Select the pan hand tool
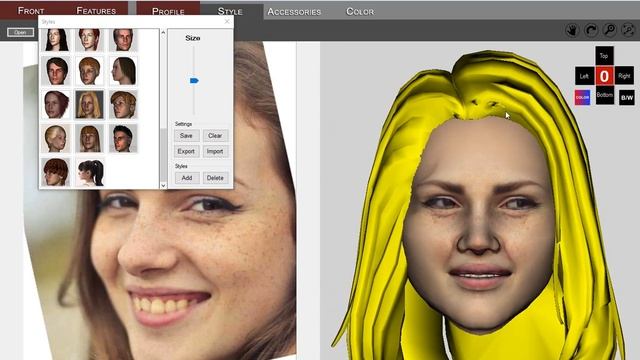Image resolution: width=640 pixels, height=360 pixels. click(x=572, y=30)
